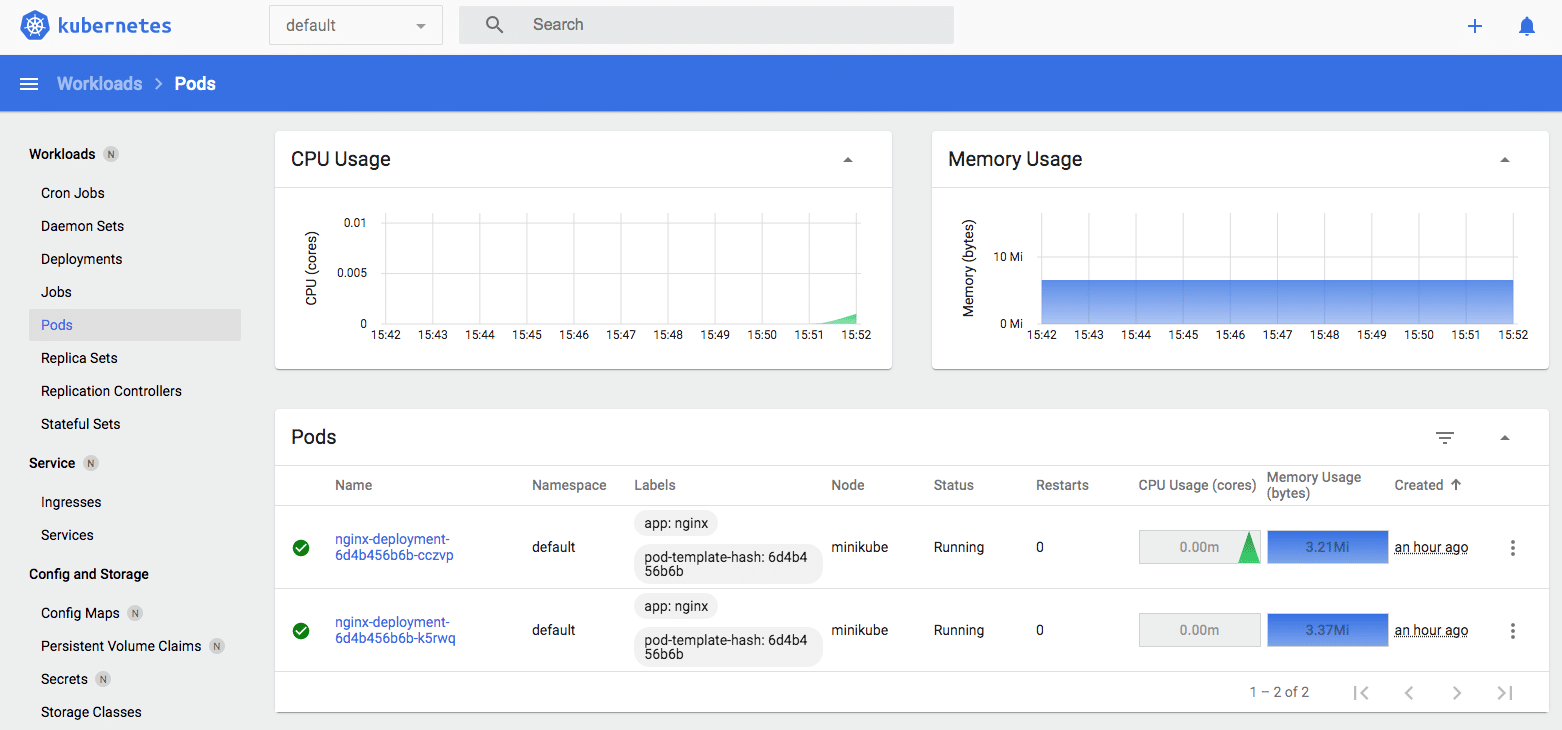Collapse the Pods table panel

(1504, 438)
